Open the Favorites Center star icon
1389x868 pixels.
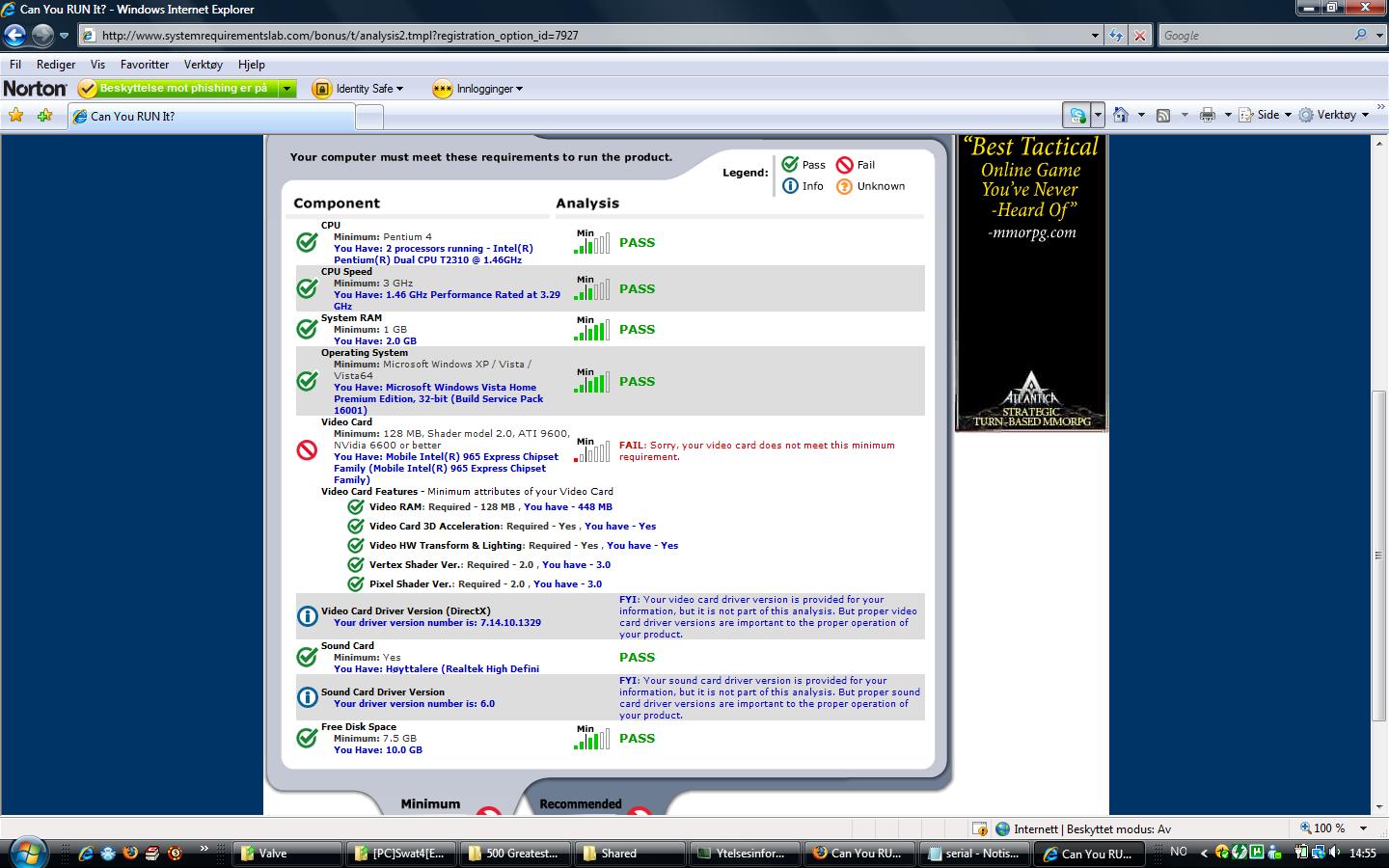(x=15, y=116)
